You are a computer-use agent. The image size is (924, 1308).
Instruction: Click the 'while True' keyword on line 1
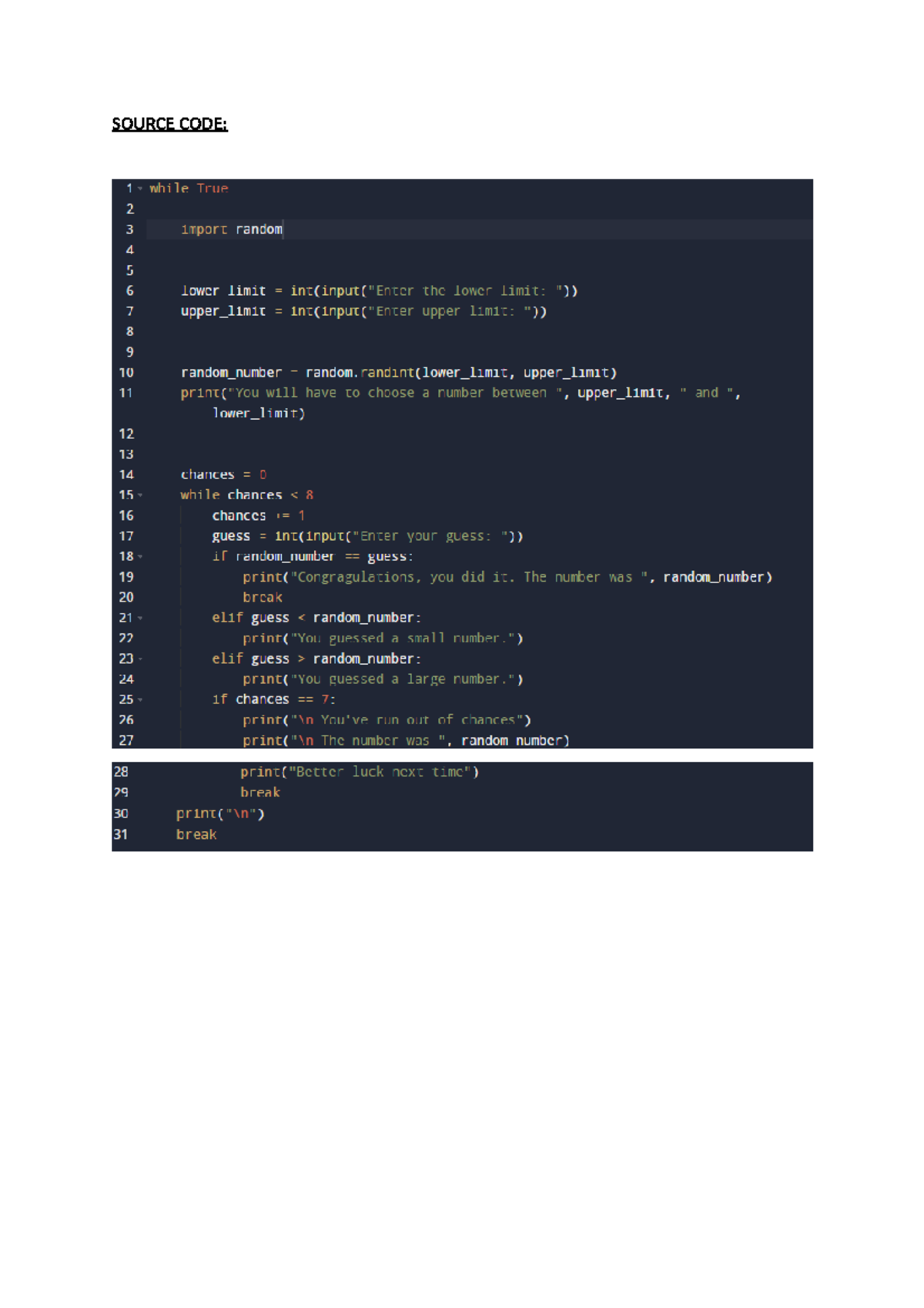pyautogui.click(x=189, y=188)
